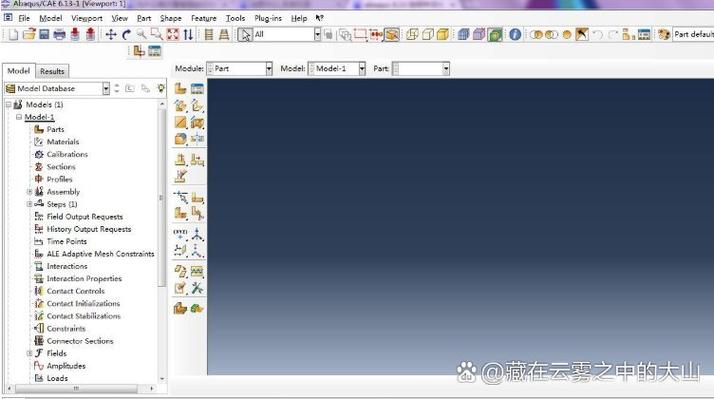This screenshot has width=714, height=399.
Task: Click the color palette icon
Action: [x=664, y=34]
